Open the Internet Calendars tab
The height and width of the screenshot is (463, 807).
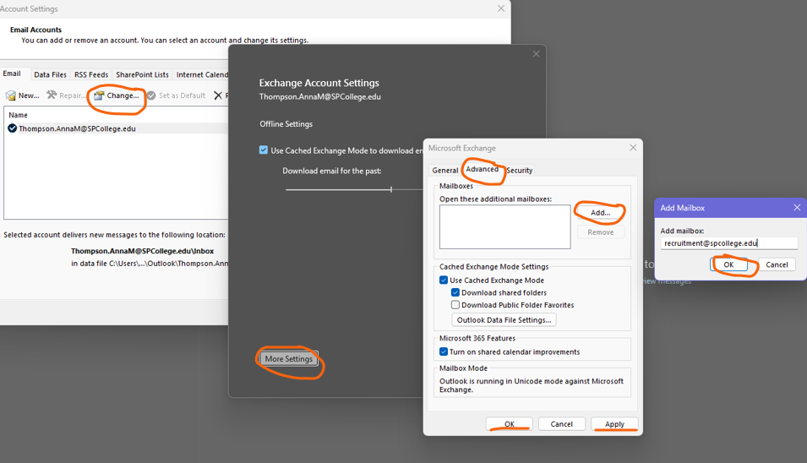(x=201, y=75)
